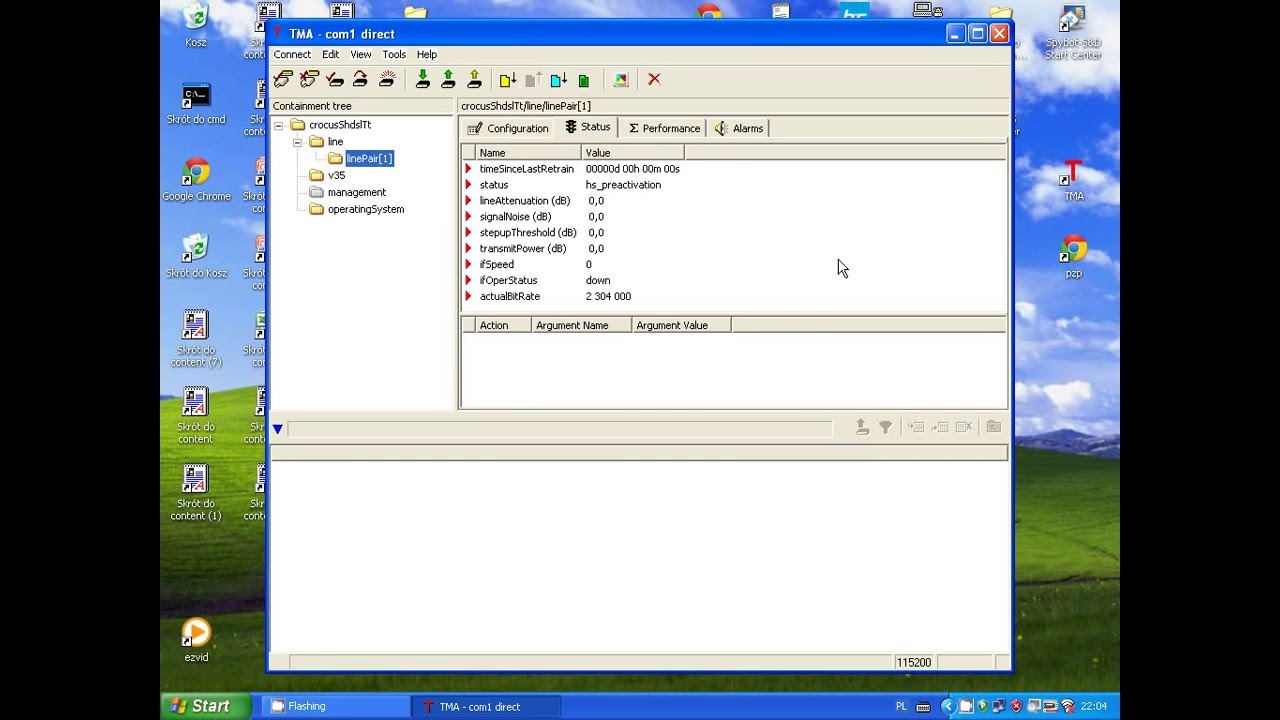The width and height of the screenshot is (1280, 720).
Task: Open the blue triangle dropdown in lower pane
Action: (278, 429)
